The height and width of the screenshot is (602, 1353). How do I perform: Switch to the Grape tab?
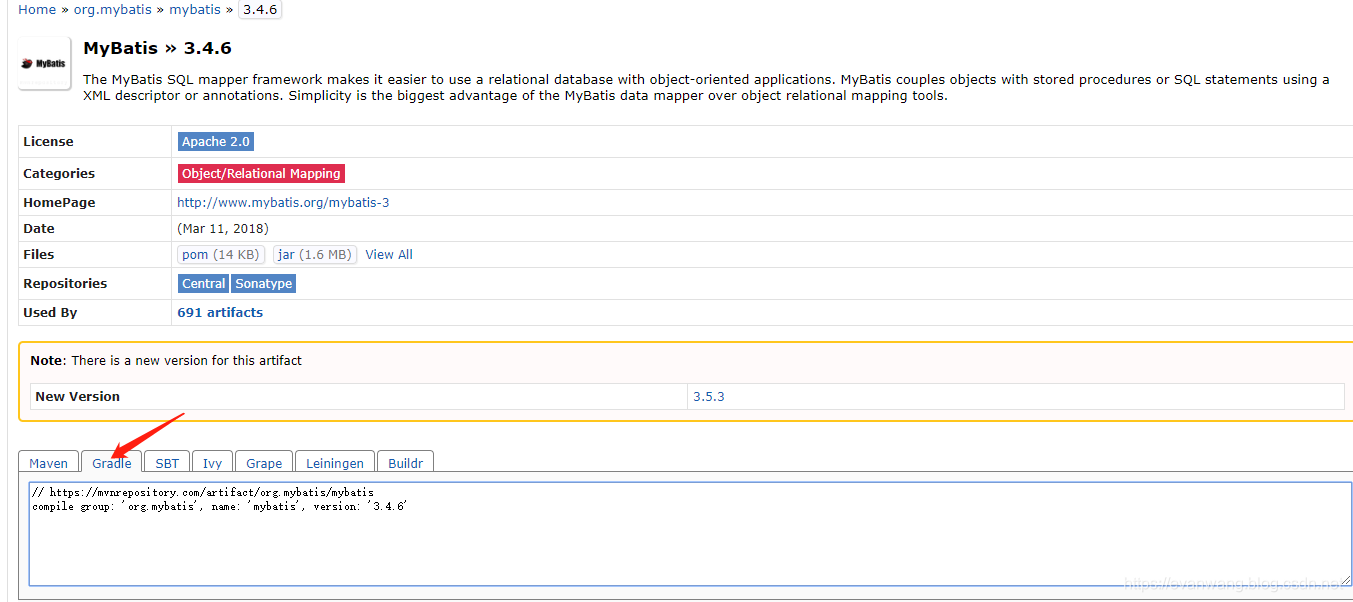point(264,463)
